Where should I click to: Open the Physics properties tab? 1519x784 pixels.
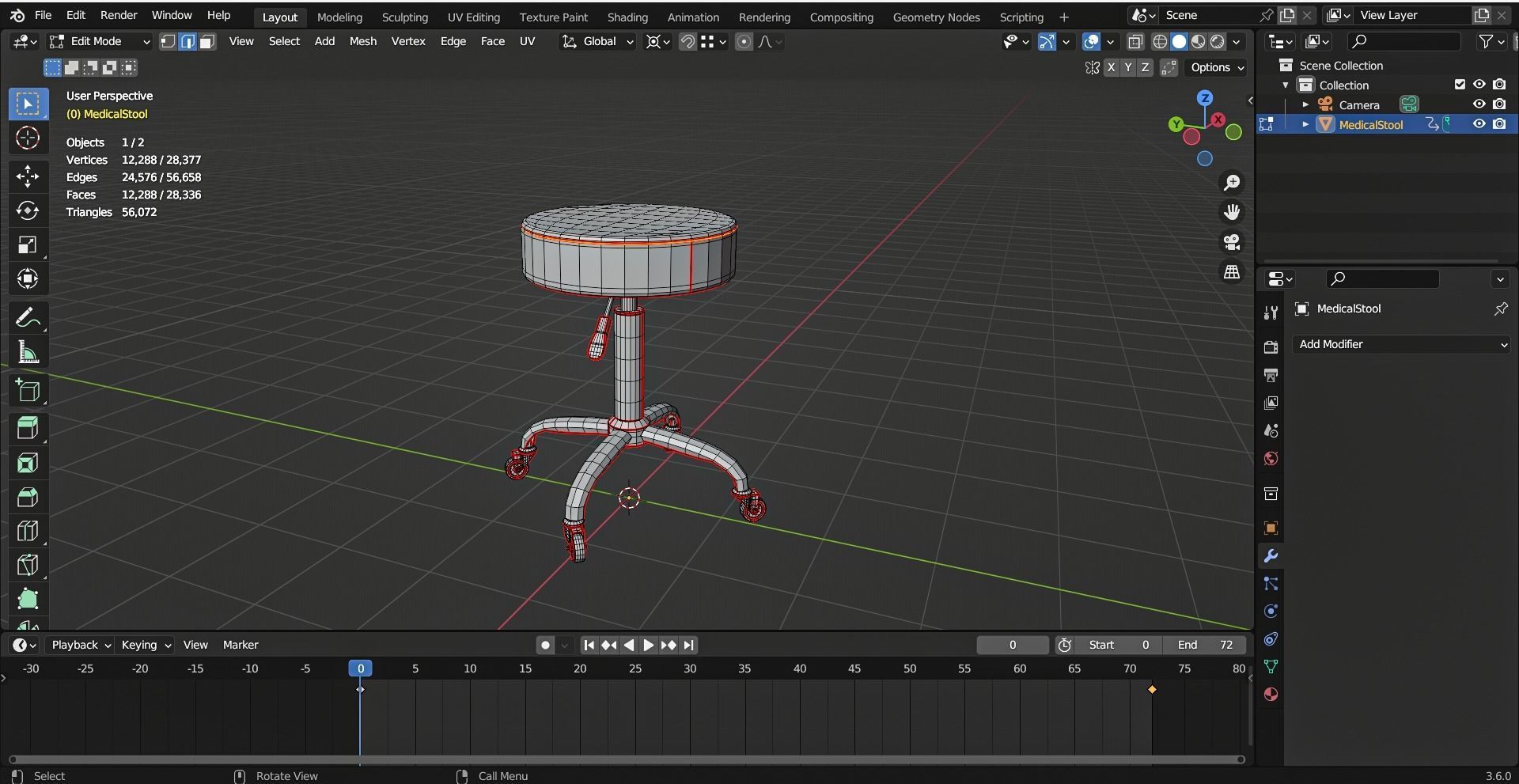(1271, 612)
